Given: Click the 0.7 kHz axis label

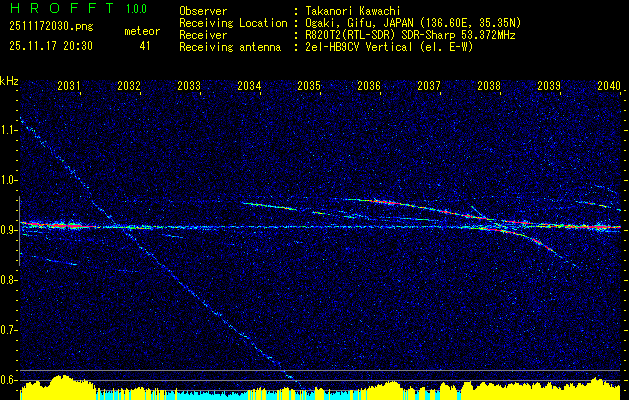Looking at the screenshot, I should click(8, 330).
